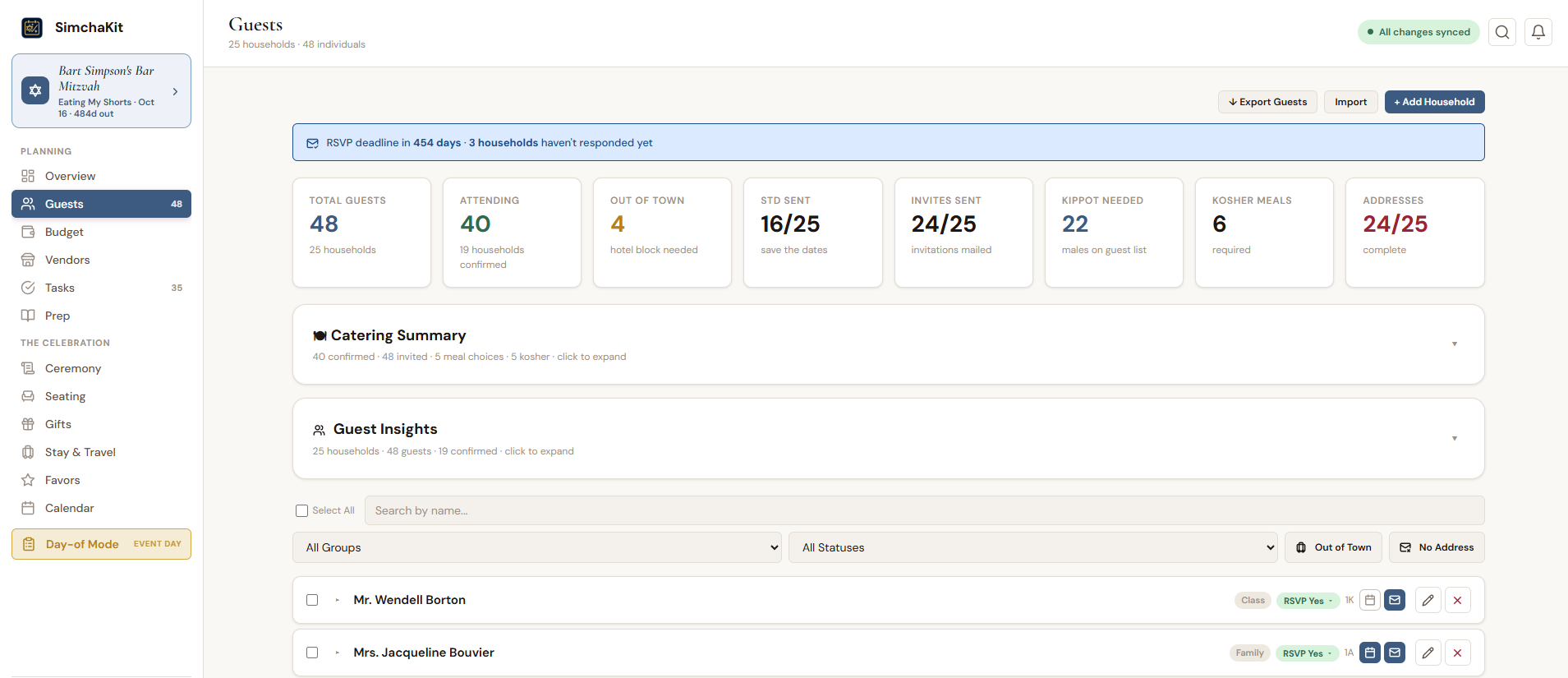Open RSVP Yes dropdown for Jacqueline Bouvier

pyautogui.click(x=1307, y=653)
